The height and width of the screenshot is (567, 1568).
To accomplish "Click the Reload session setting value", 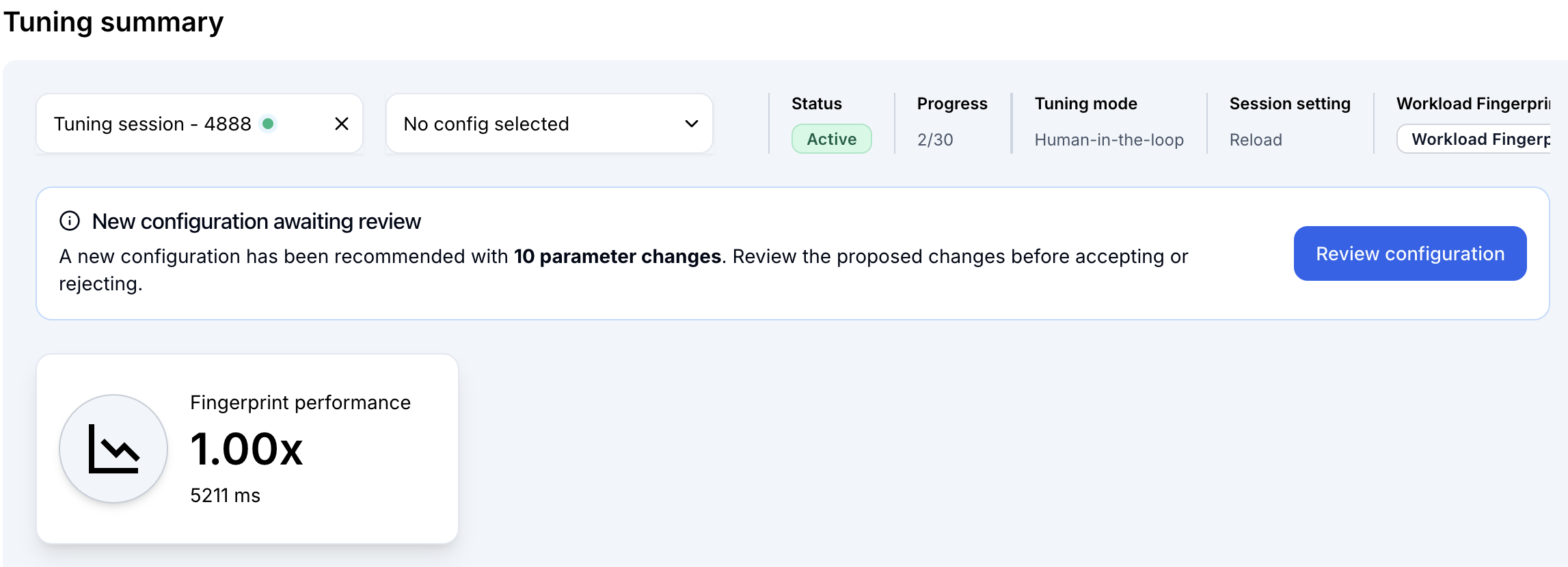I will pos(1256,140).
